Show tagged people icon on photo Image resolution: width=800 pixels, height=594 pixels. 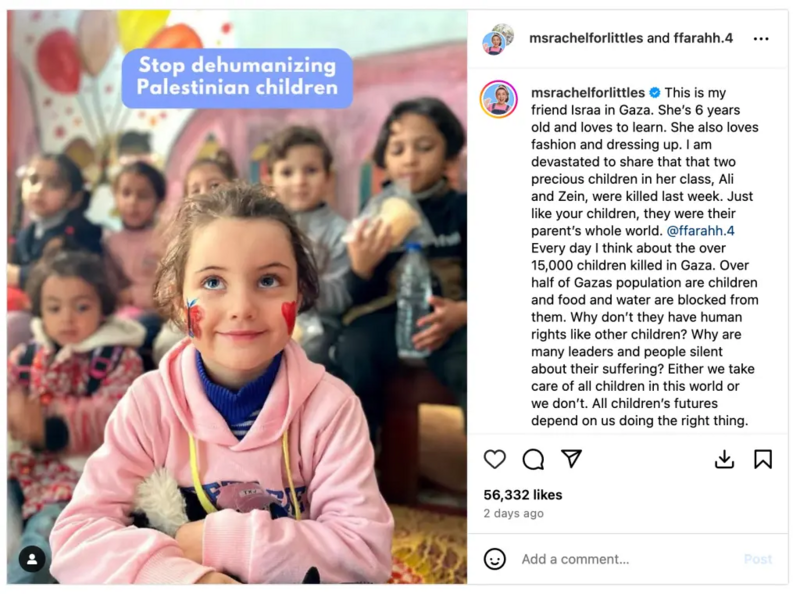pyautogui.click(x=32, y=559)
